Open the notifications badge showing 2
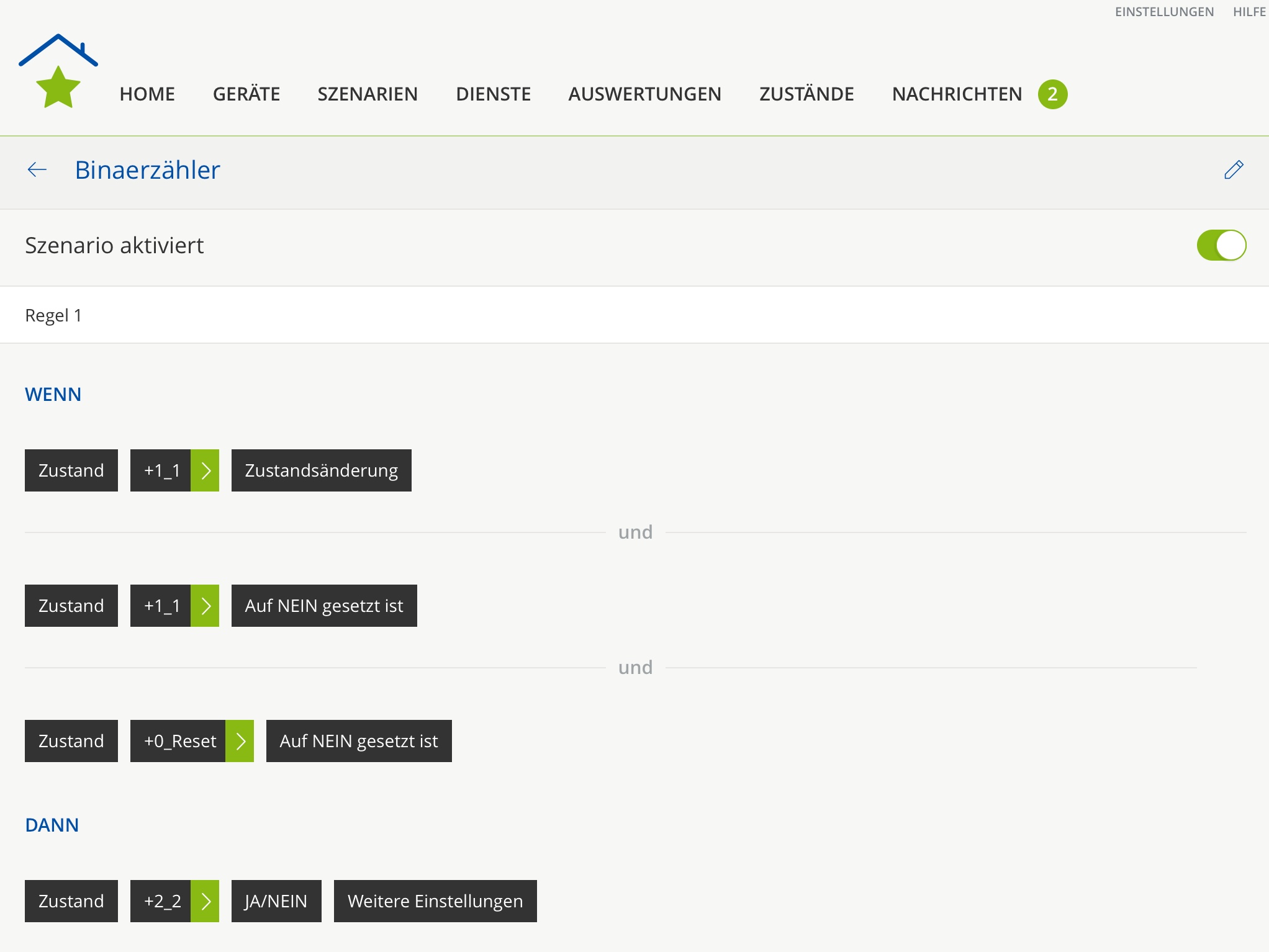This screenshot has width=1269, height=952. coord(1052,94)
